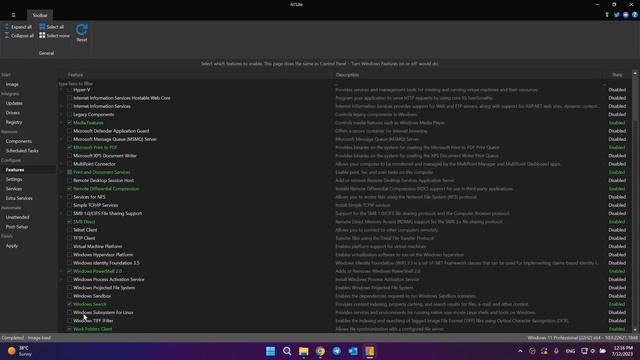This screenshot has height=360, width=640.
Task: Uncheck the SMB Direct checkbox
Action: point(69,222)
